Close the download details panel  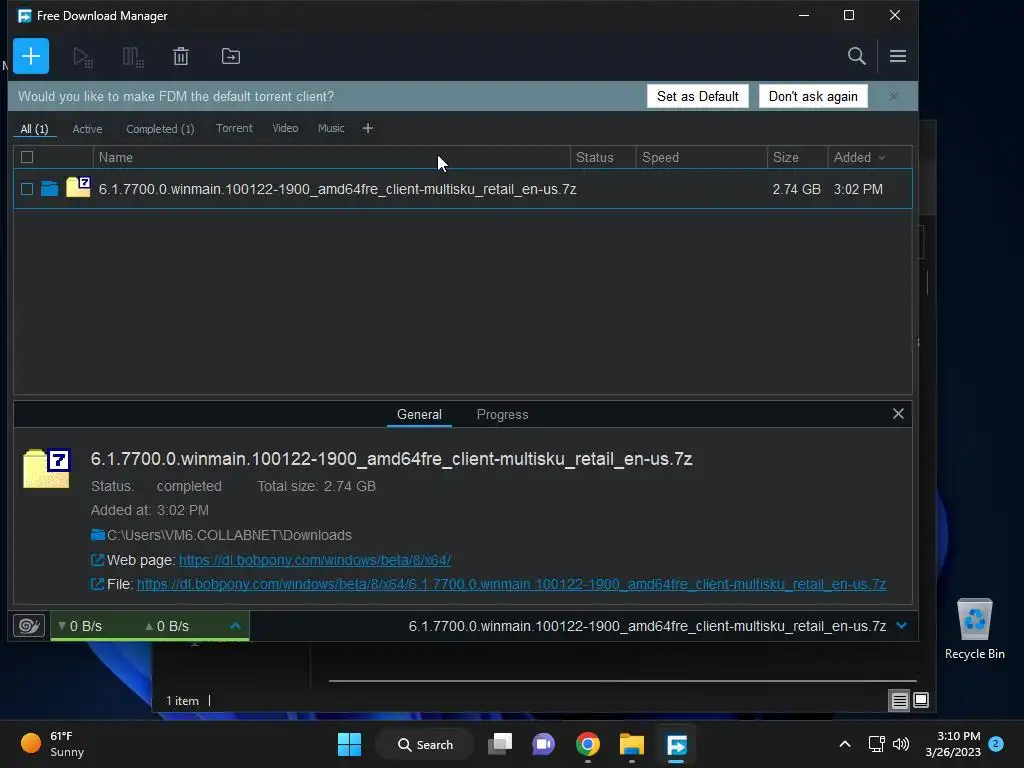[x=898, y=413]
